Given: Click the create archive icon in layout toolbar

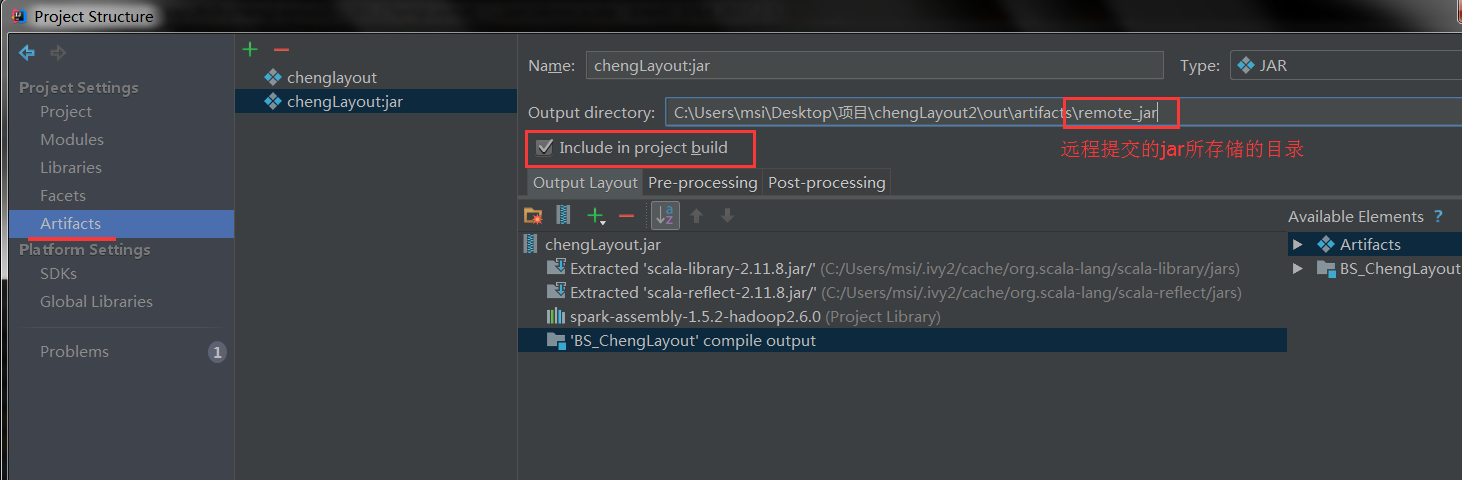Looking at the screenshot, I should point(563,215).
